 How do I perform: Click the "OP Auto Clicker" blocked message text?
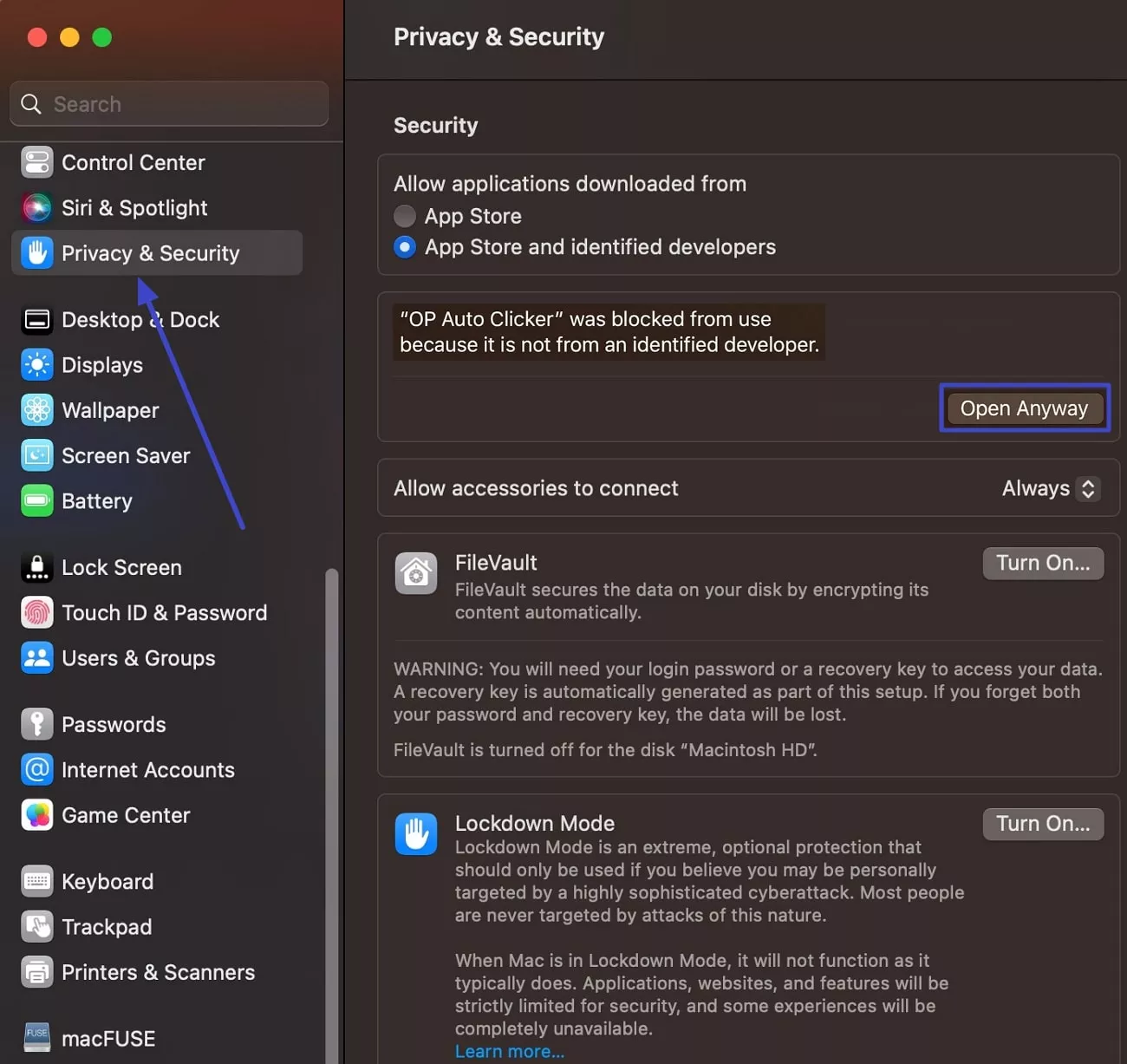pyautogui.click(x=609, y=331)
